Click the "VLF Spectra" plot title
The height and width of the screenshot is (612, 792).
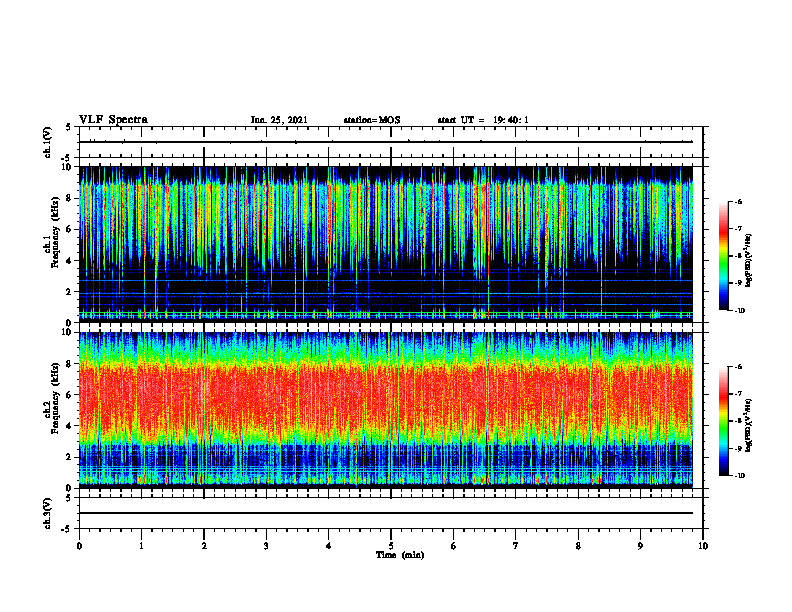coord(113,120)
